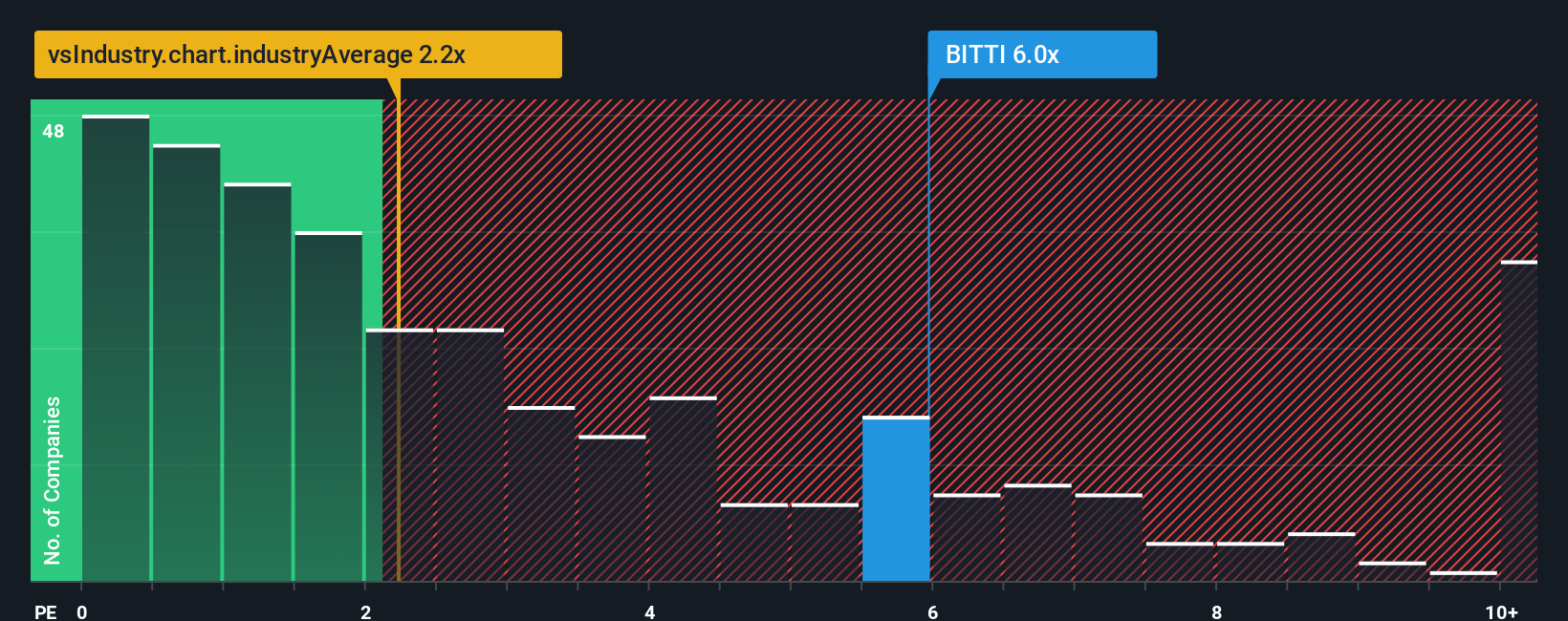Click the 10+ PE bar at far right
The height and width of the screenshot is (621, 1568).
click(1519, 421)
